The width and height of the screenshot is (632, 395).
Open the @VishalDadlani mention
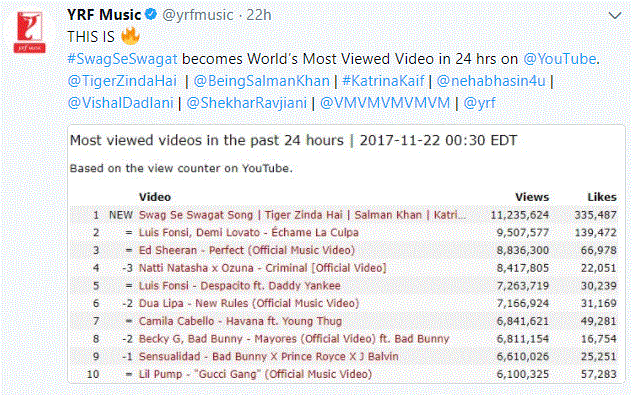121,103
